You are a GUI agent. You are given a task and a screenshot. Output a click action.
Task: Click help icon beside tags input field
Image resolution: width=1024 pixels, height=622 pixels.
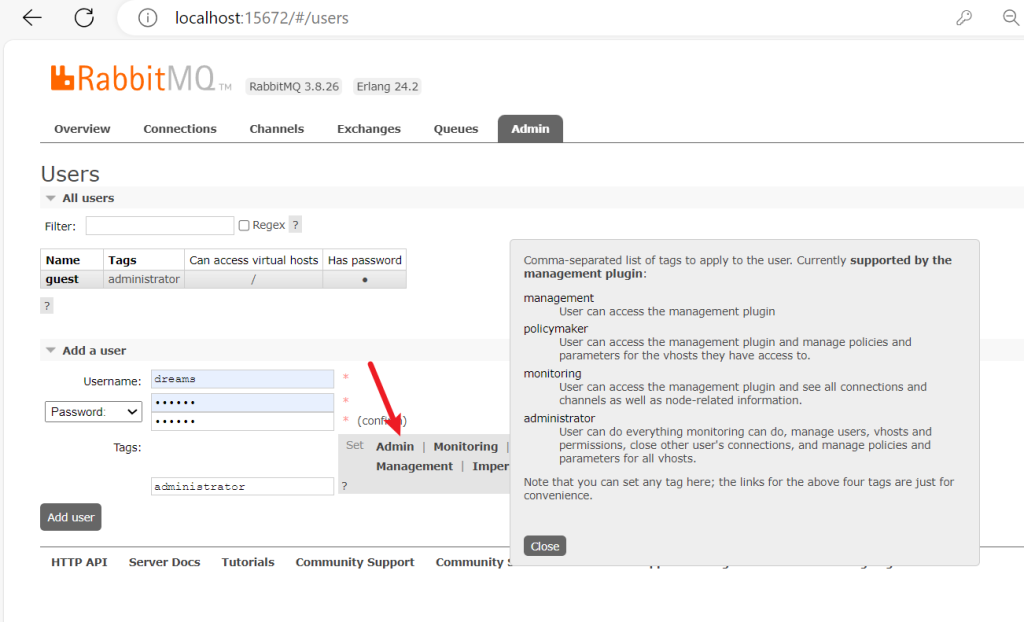coord(344,486)
